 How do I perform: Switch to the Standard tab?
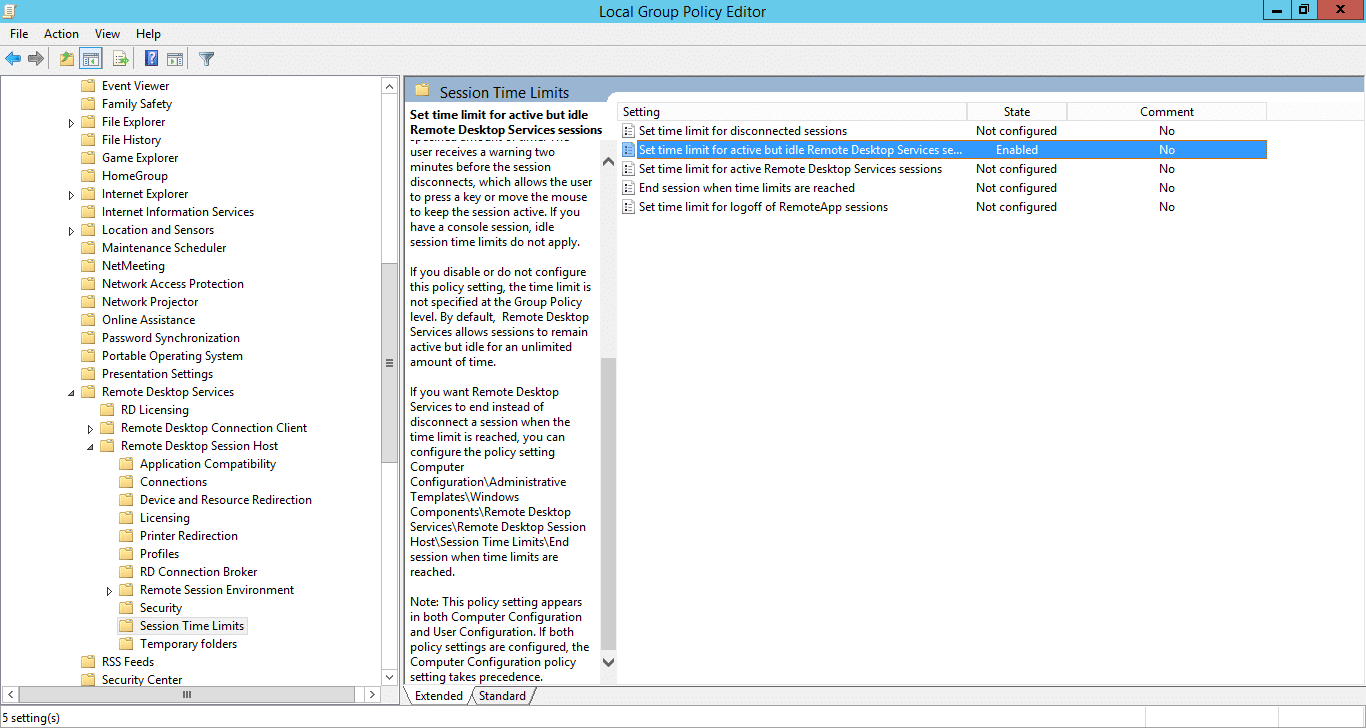pos(502,696)
